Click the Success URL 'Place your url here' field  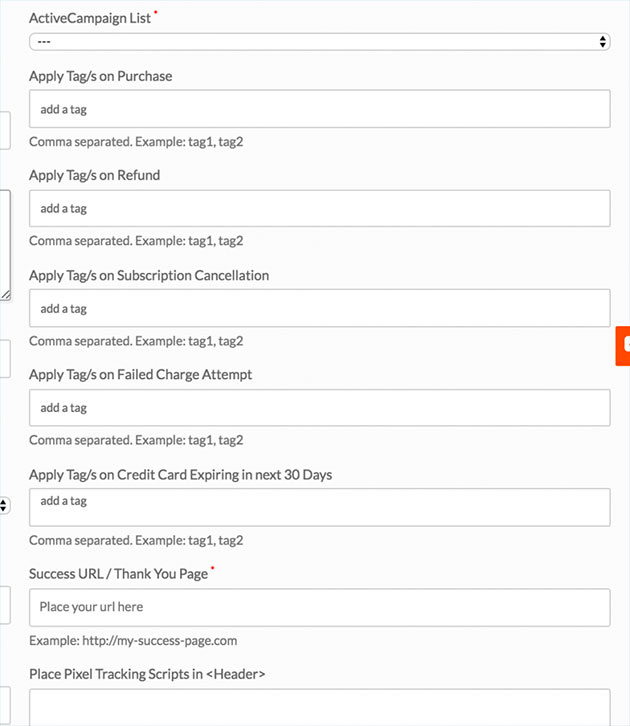point(319,607)
